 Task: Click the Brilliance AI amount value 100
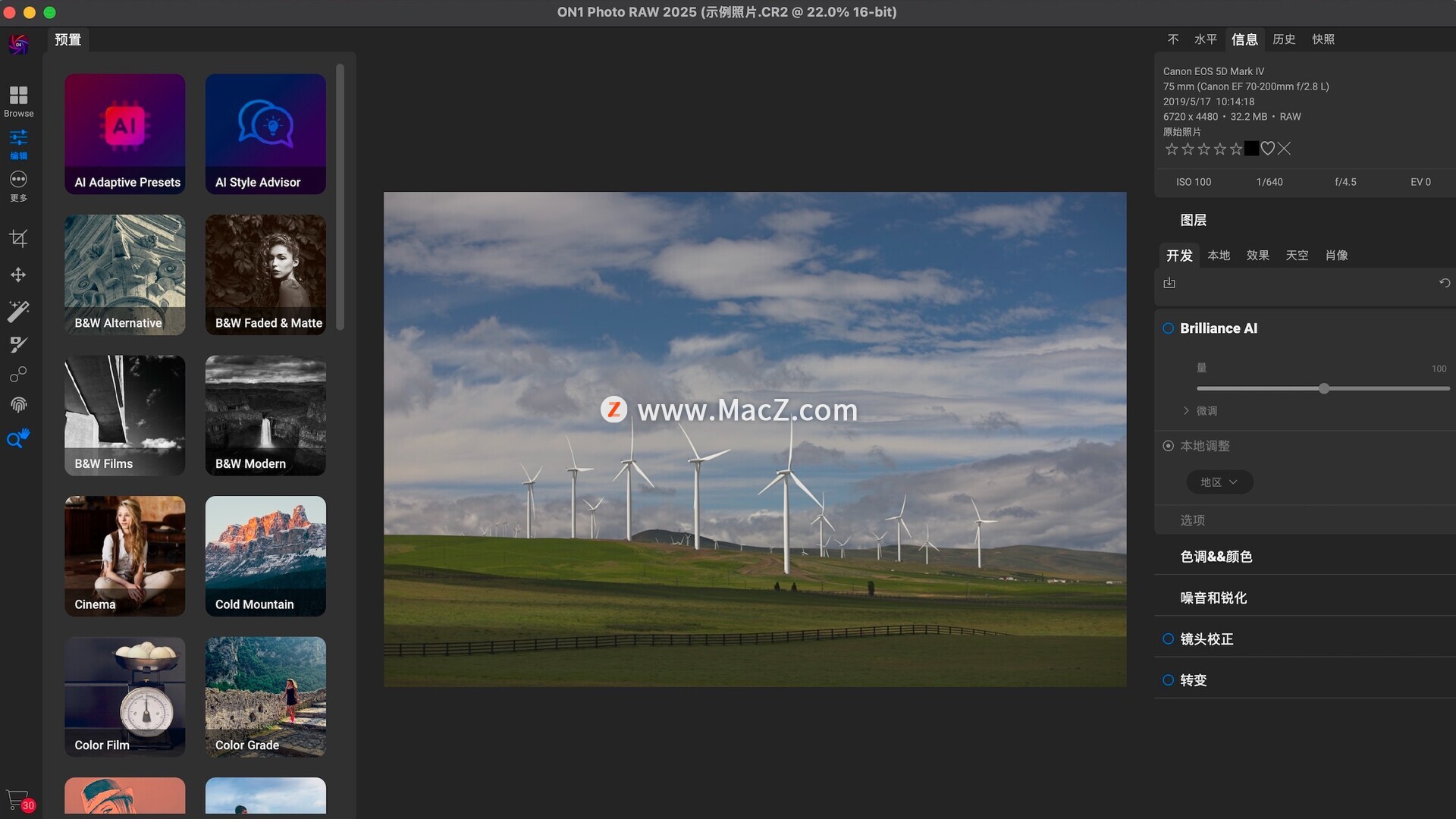click(x=1439, y=369)
